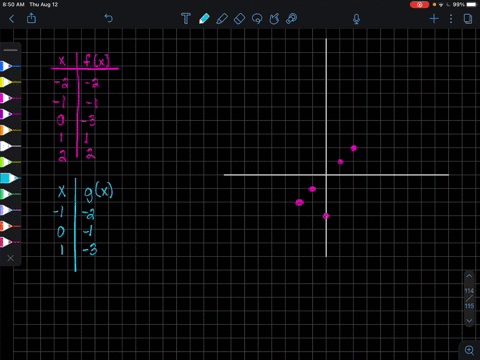The width and height of the screenshot is (480, 360).
Task: Tap the battery status icon
Action: click(x=472, y=5)
